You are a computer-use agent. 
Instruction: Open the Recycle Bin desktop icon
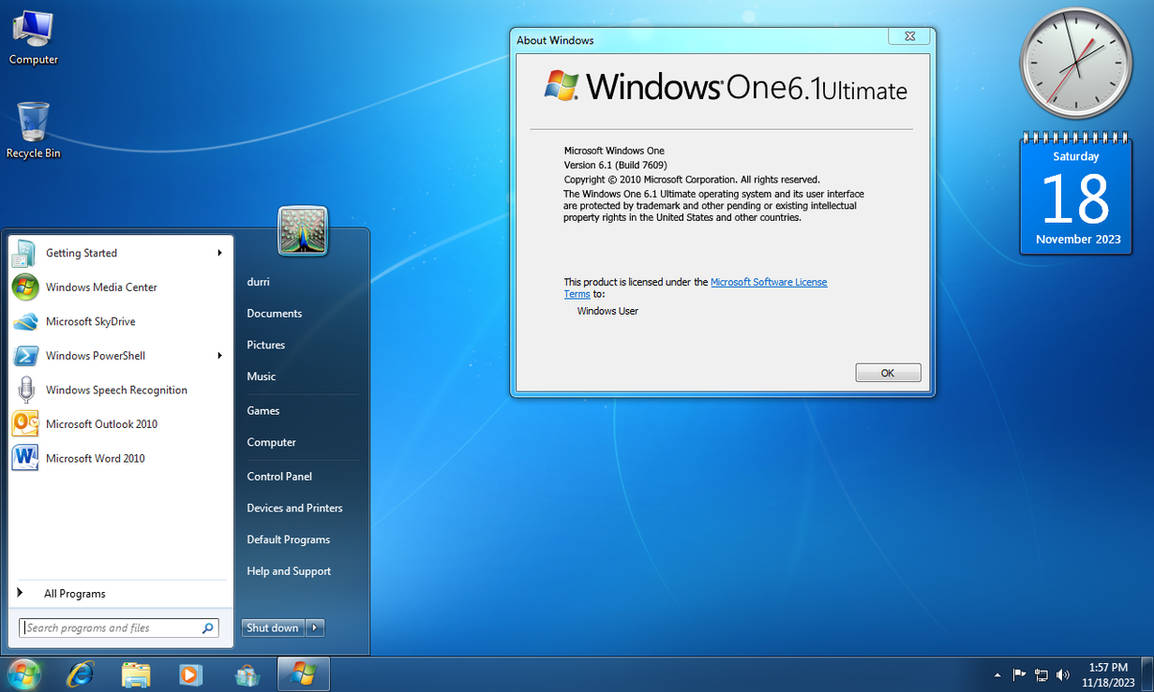[x=33, y=130]
